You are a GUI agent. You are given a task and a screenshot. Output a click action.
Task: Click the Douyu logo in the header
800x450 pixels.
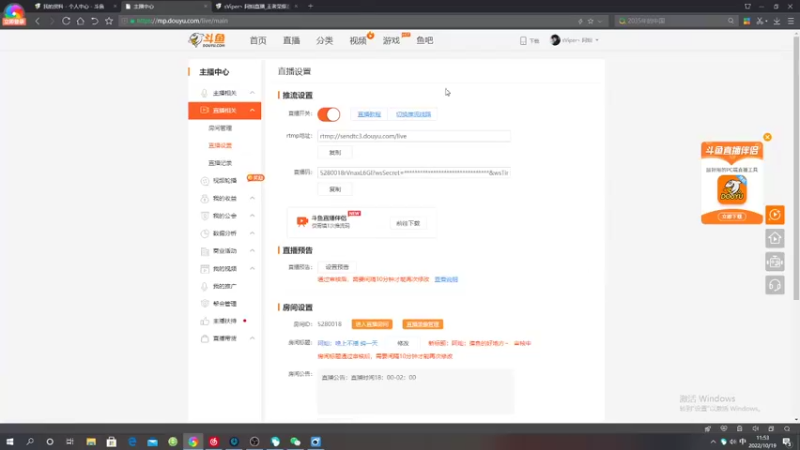207,40
